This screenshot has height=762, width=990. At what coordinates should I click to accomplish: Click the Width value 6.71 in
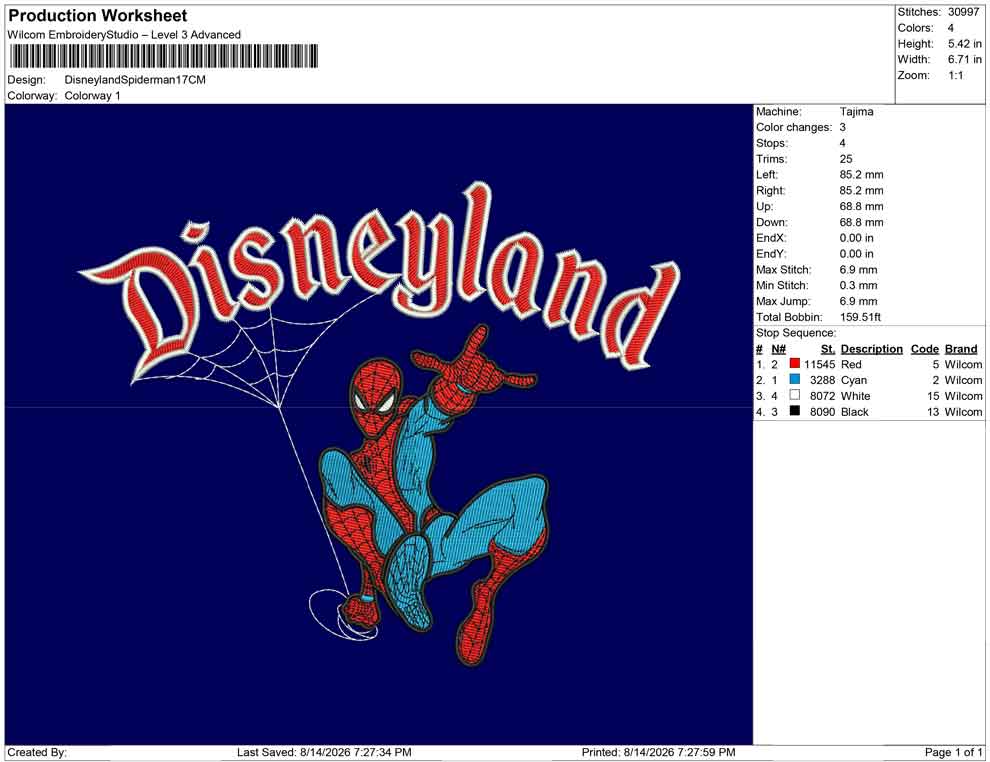[965, 59]
